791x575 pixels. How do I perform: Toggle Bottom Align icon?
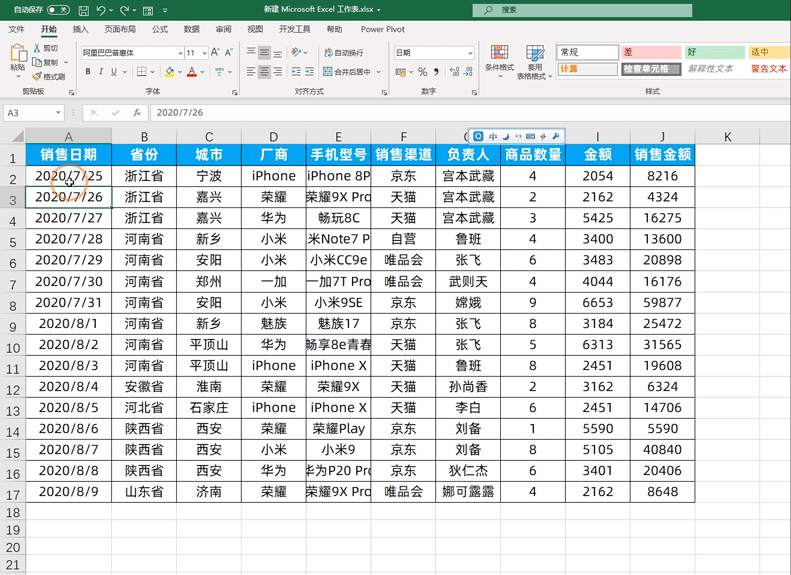click(x=277, y=52)
